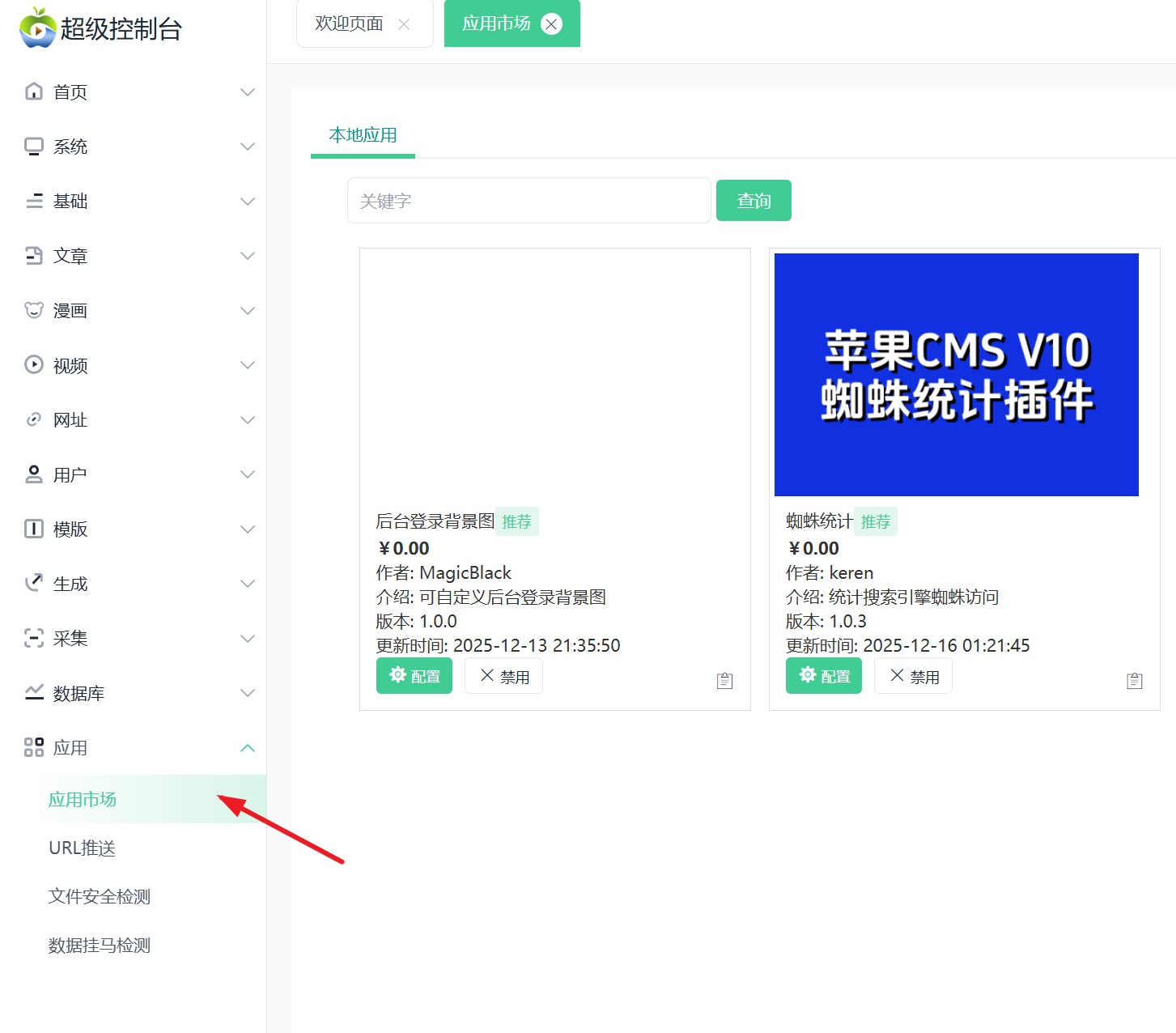Click the 系统 monitor icon
This screenshot has width=1176, height=1033.
click(x=34, y=147)
